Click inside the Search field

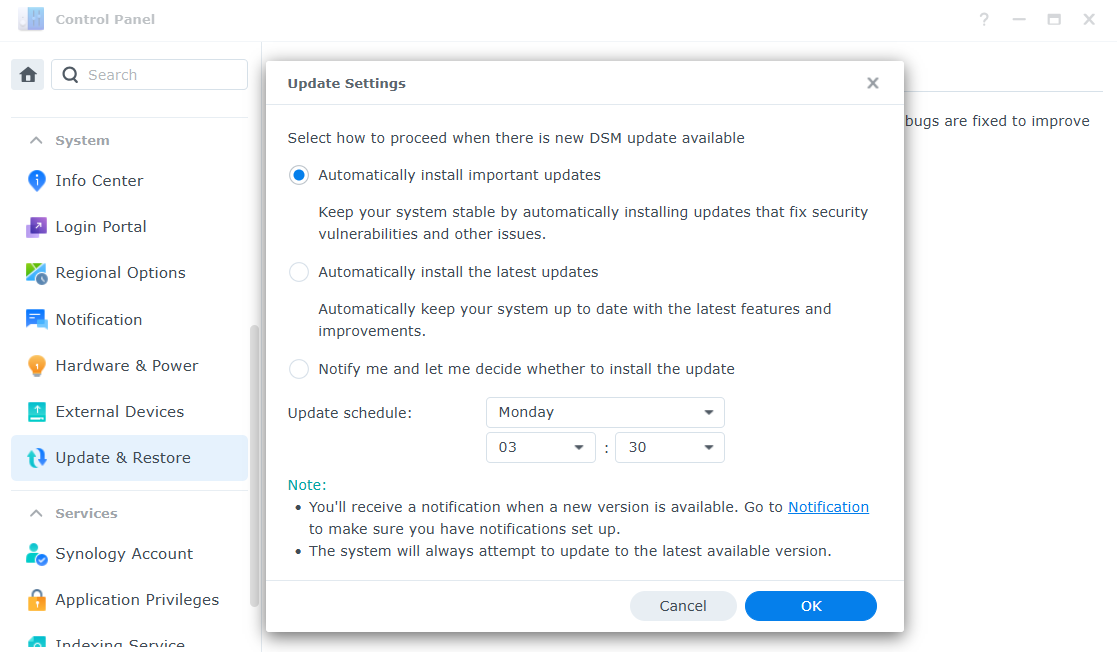[150, 74]
